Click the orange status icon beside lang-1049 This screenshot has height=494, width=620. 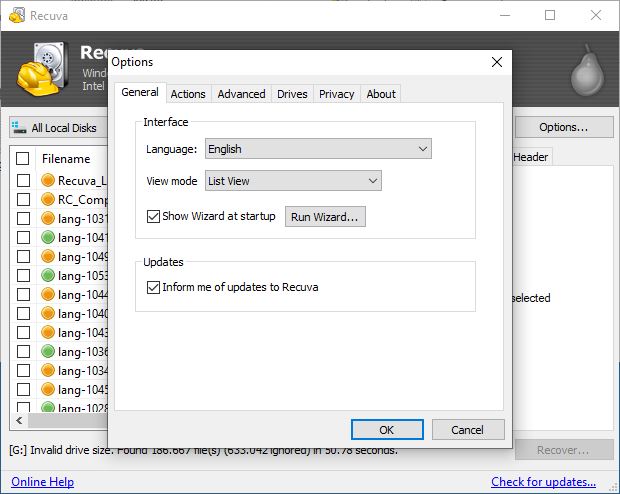(x=48, y=256)
